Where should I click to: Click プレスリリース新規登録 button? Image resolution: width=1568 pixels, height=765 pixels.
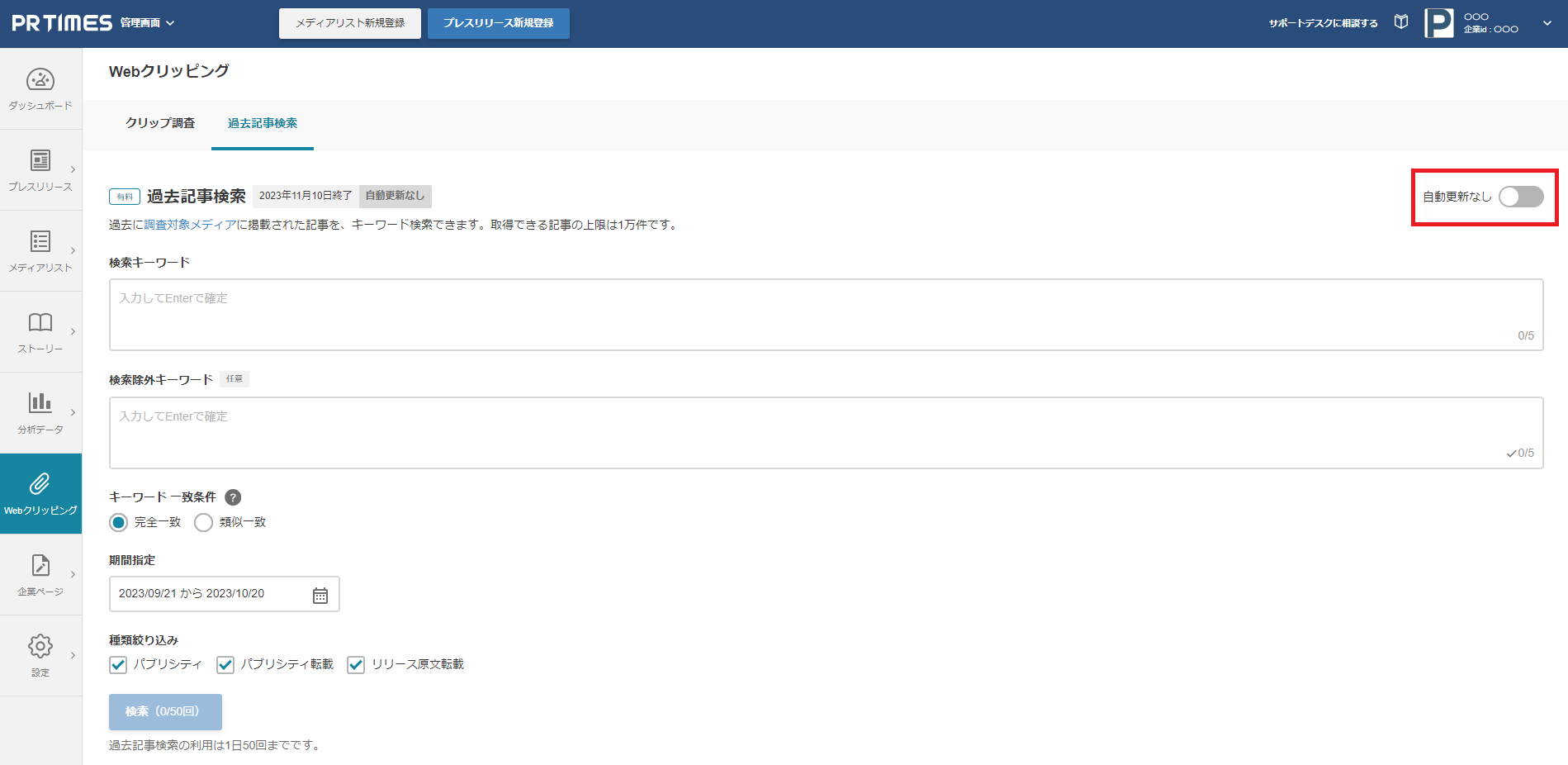coord(499,23)
